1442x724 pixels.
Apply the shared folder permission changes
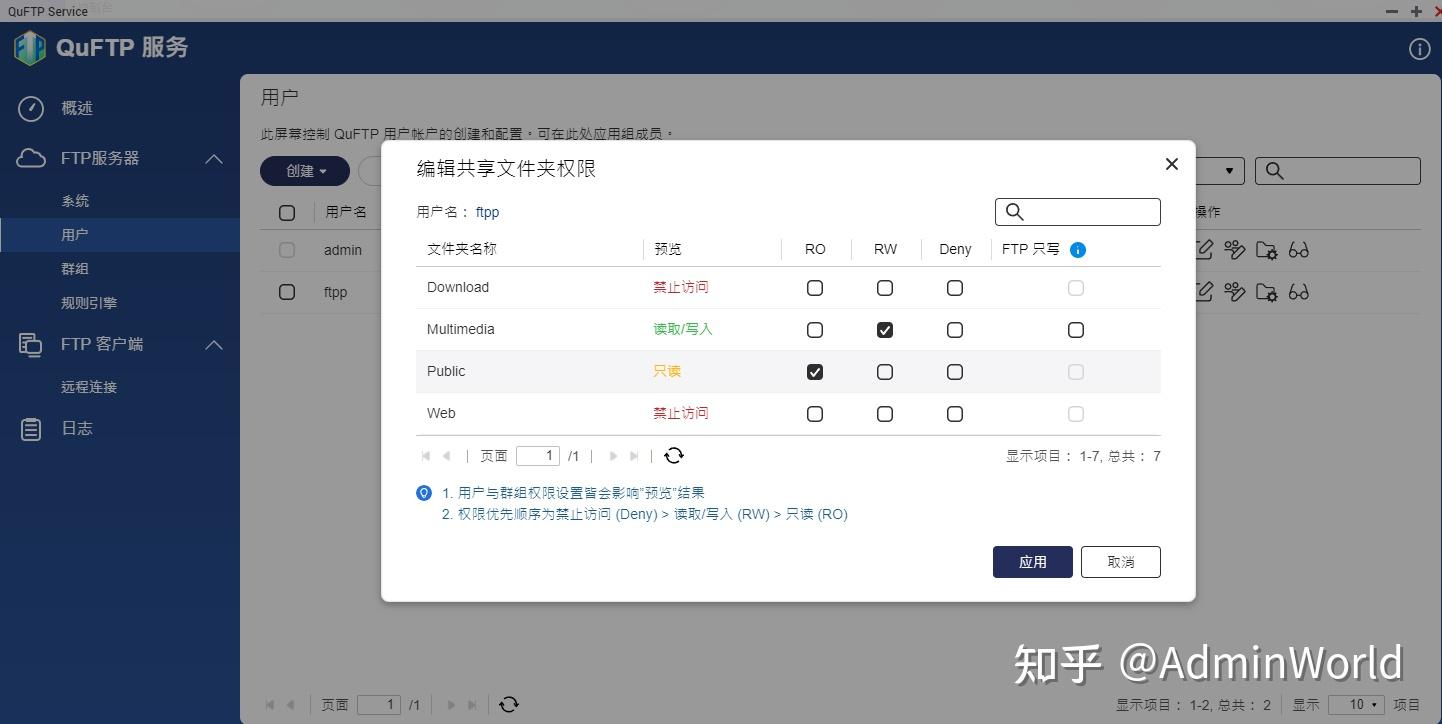pyautogui.click(x=1032, y=561)
